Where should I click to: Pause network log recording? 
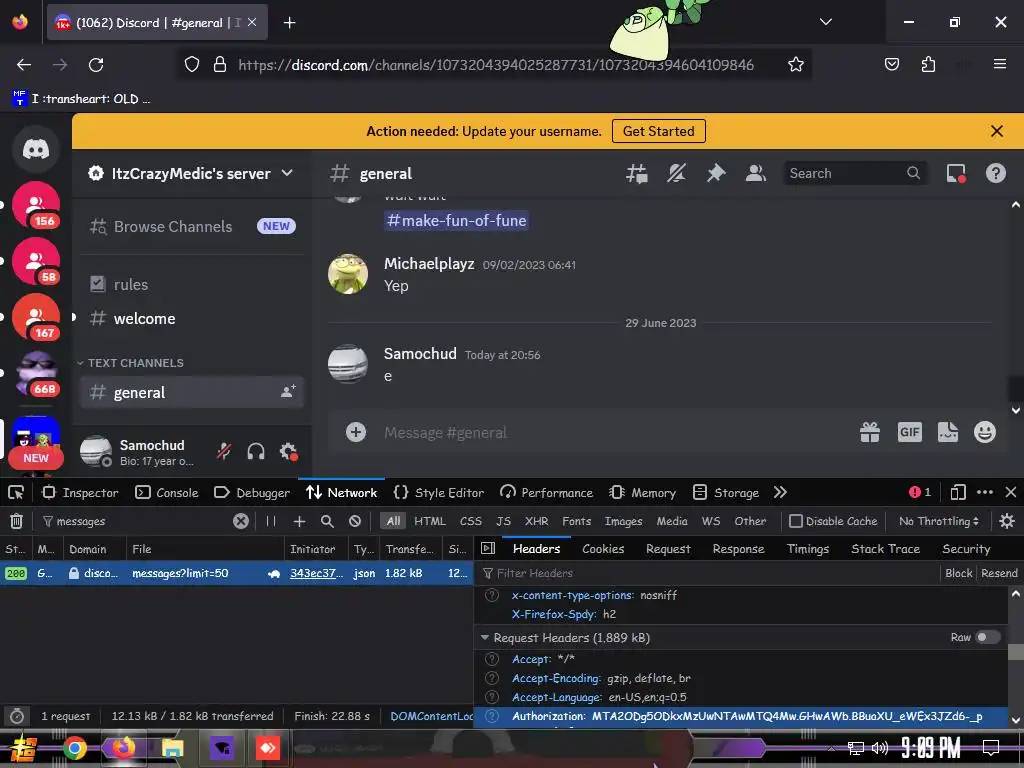pyautogui.click(x=270, y=521)
